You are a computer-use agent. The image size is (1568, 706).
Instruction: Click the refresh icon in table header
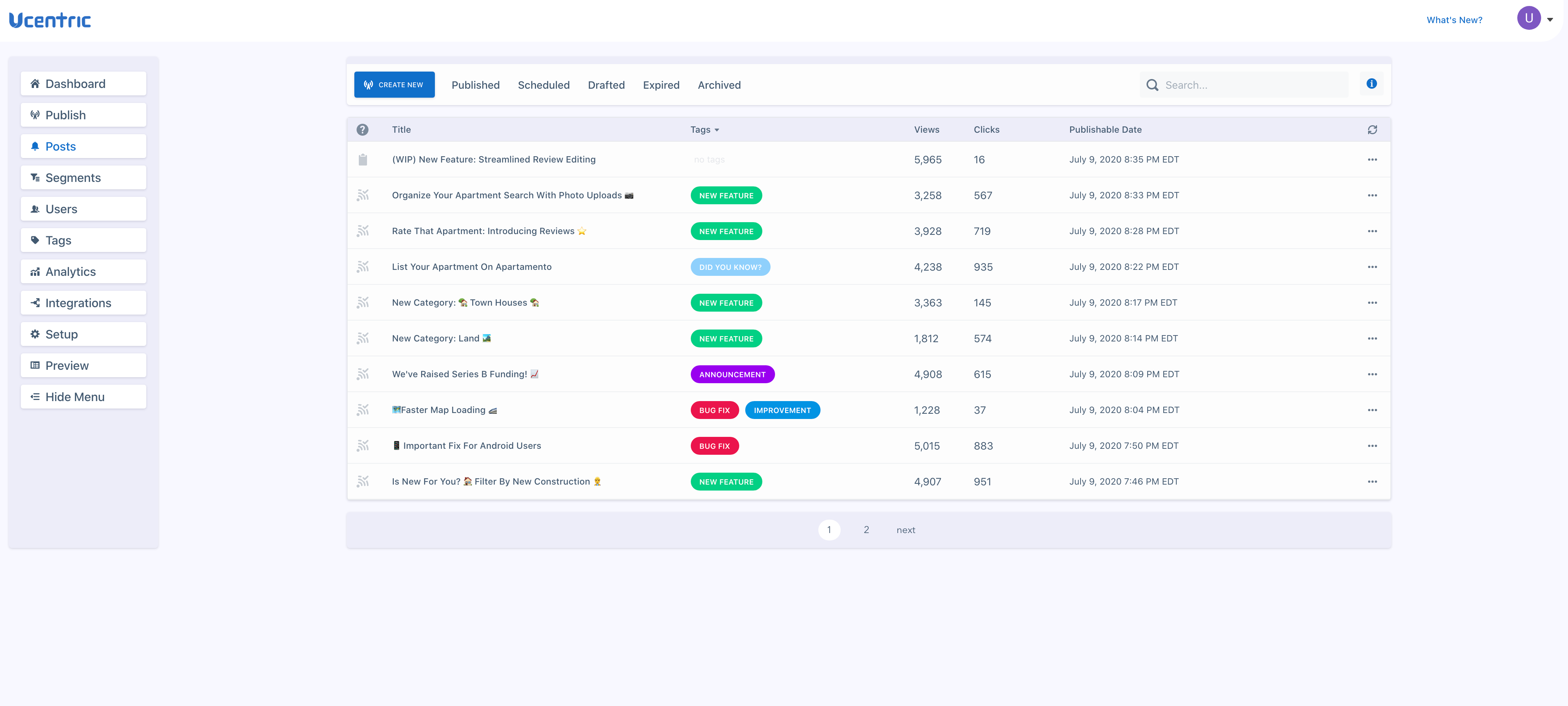pyautogui.click(x=1372, y=129)
